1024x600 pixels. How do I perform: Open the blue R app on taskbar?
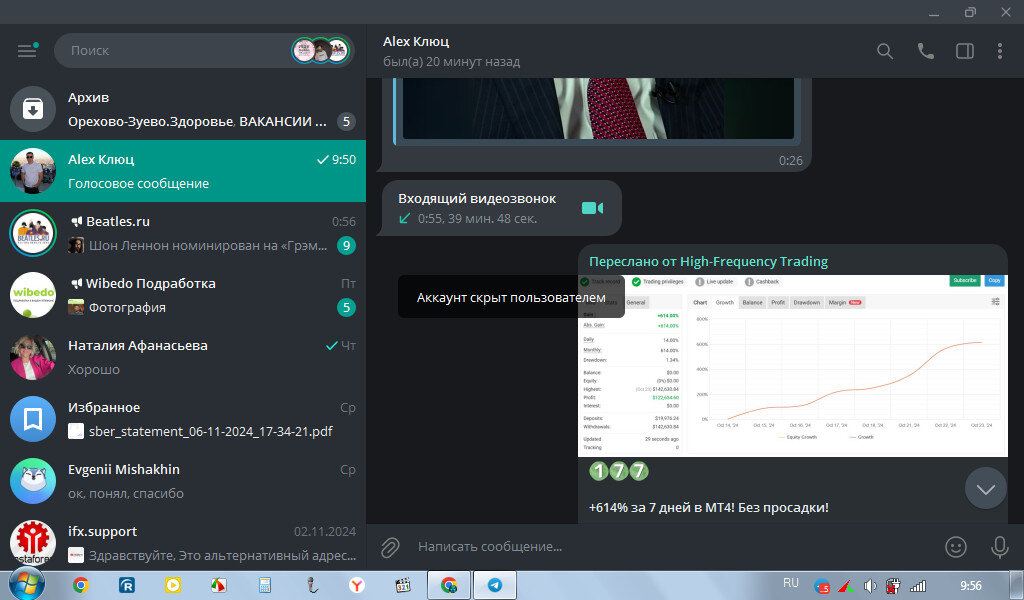click(x=127, y=585)
